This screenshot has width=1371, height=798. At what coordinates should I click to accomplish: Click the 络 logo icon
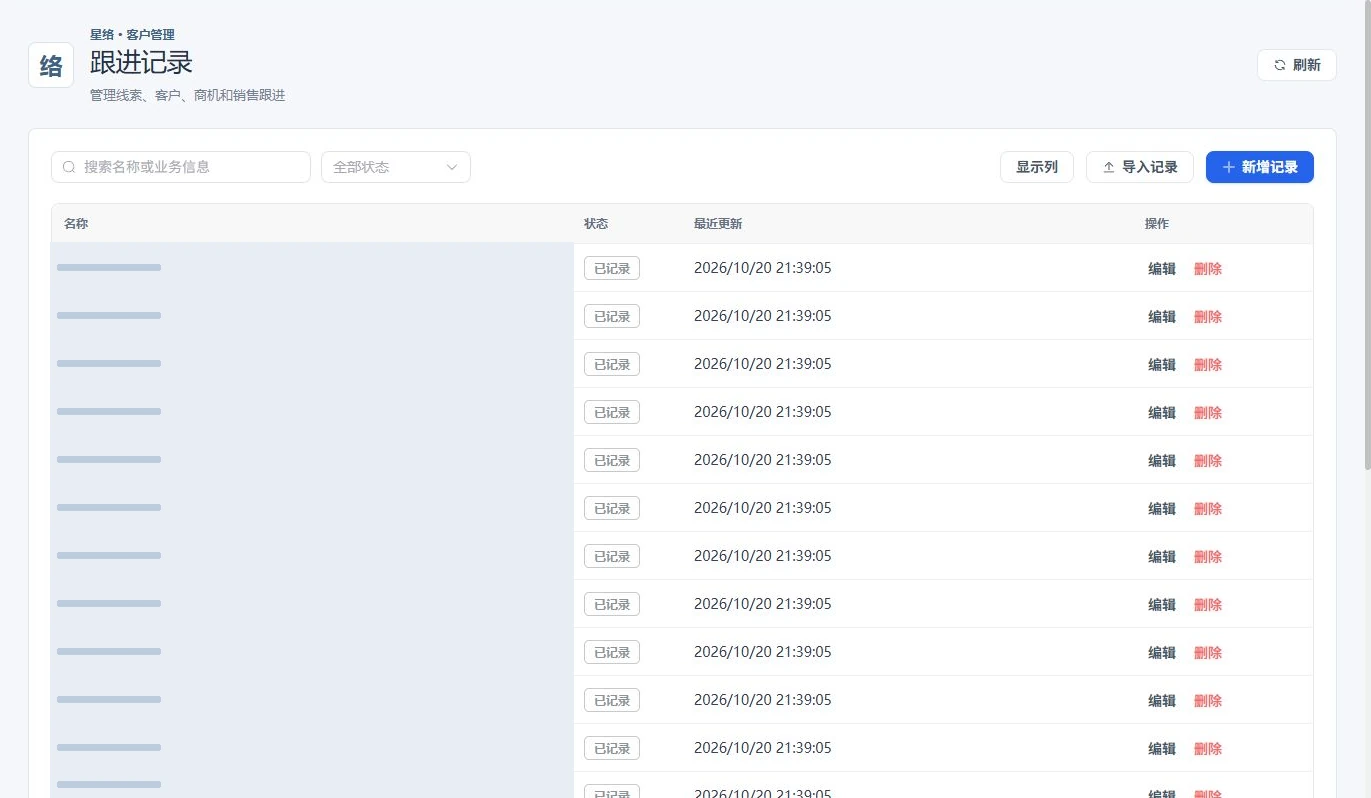[51, 65]
